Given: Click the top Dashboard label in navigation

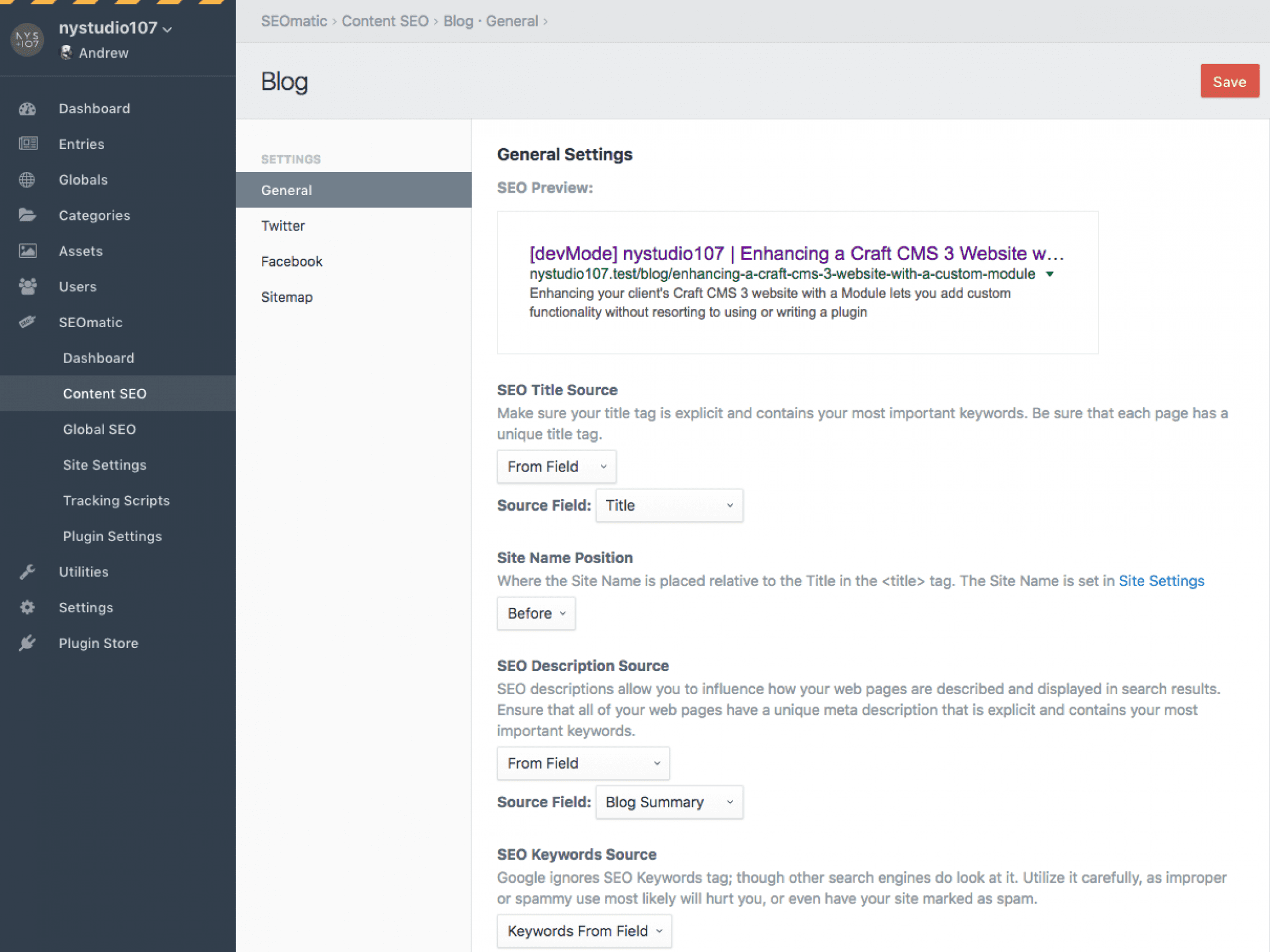Looking at the screenshot, I should pos(95,108).
